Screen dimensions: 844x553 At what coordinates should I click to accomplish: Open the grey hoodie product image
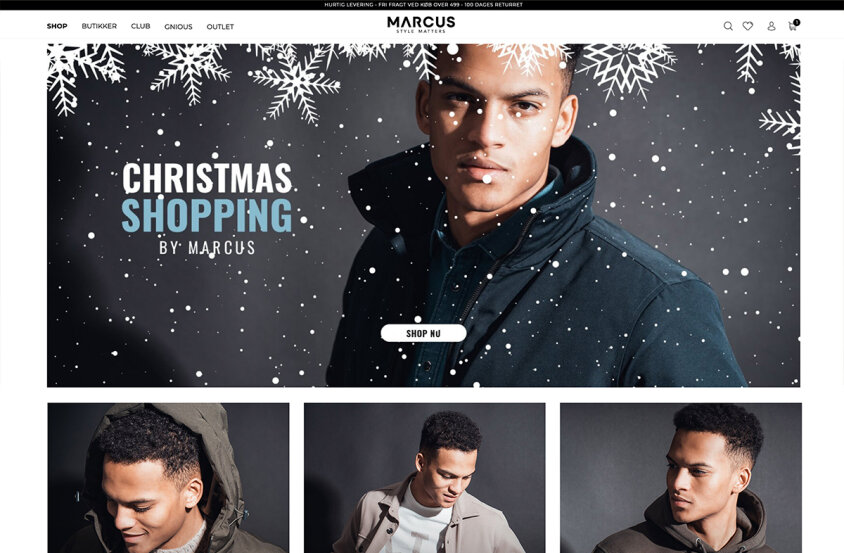pos(681,478)
